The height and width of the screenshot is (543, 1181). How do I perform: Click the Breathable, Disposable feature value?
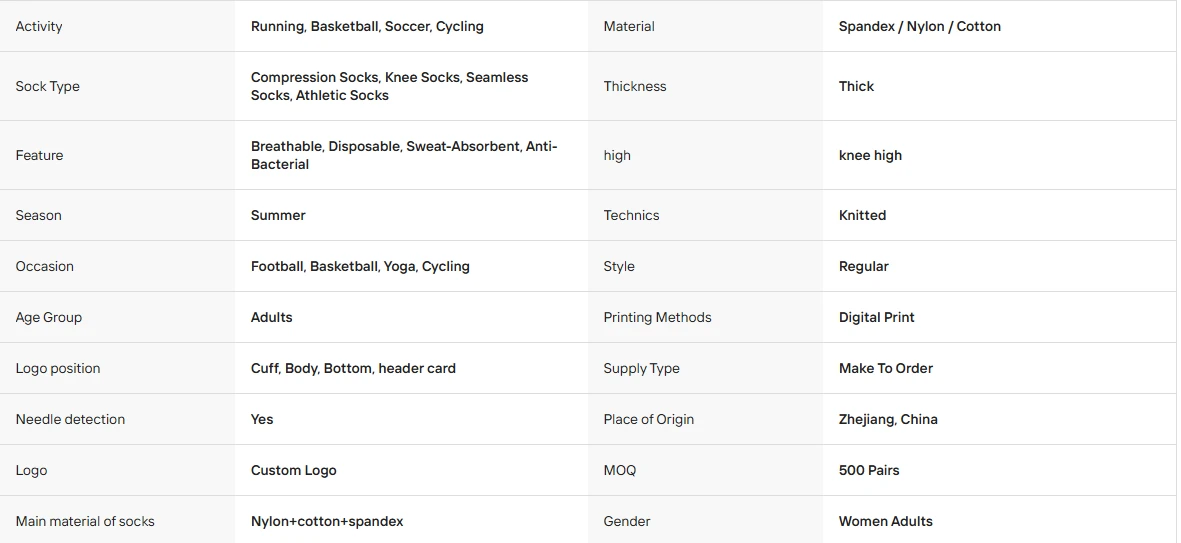point(404,155)
